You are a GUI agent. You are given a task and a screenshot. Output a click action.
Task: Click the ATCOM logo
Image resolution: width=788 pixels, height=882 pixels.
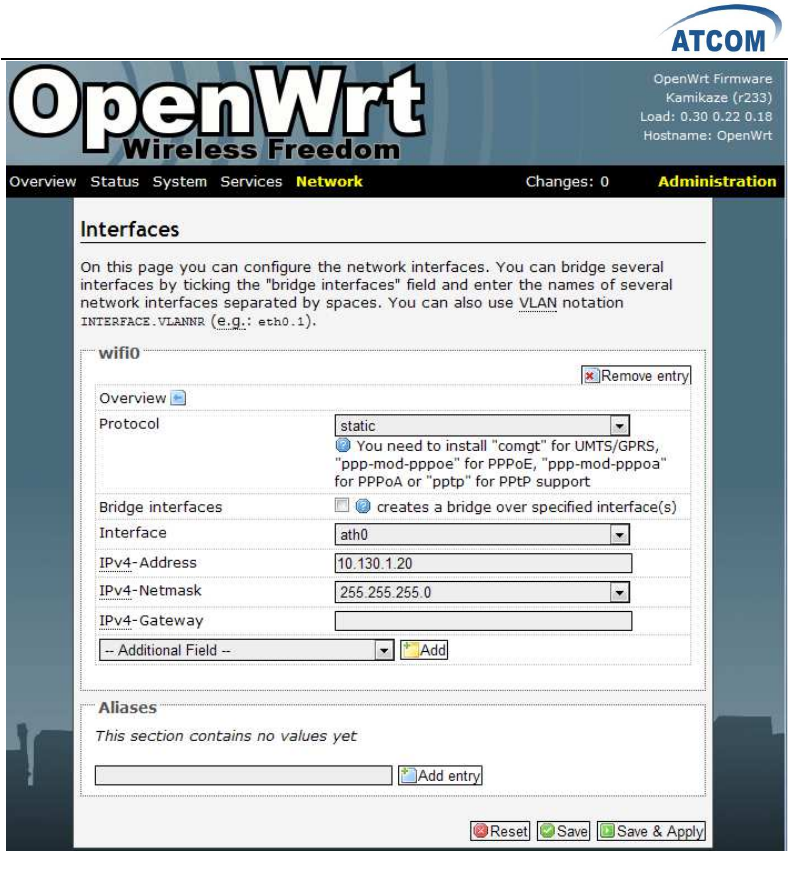[720, 31]
